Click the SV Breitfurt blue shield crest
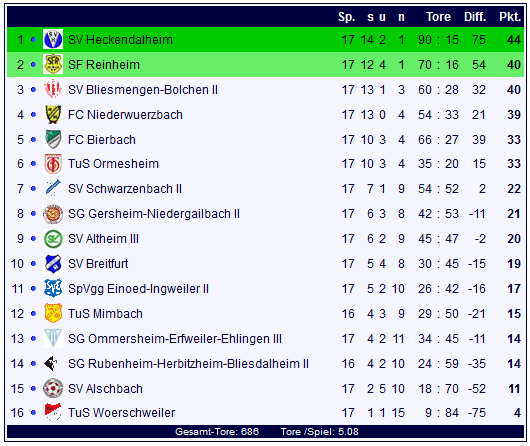 click(53, 264)
